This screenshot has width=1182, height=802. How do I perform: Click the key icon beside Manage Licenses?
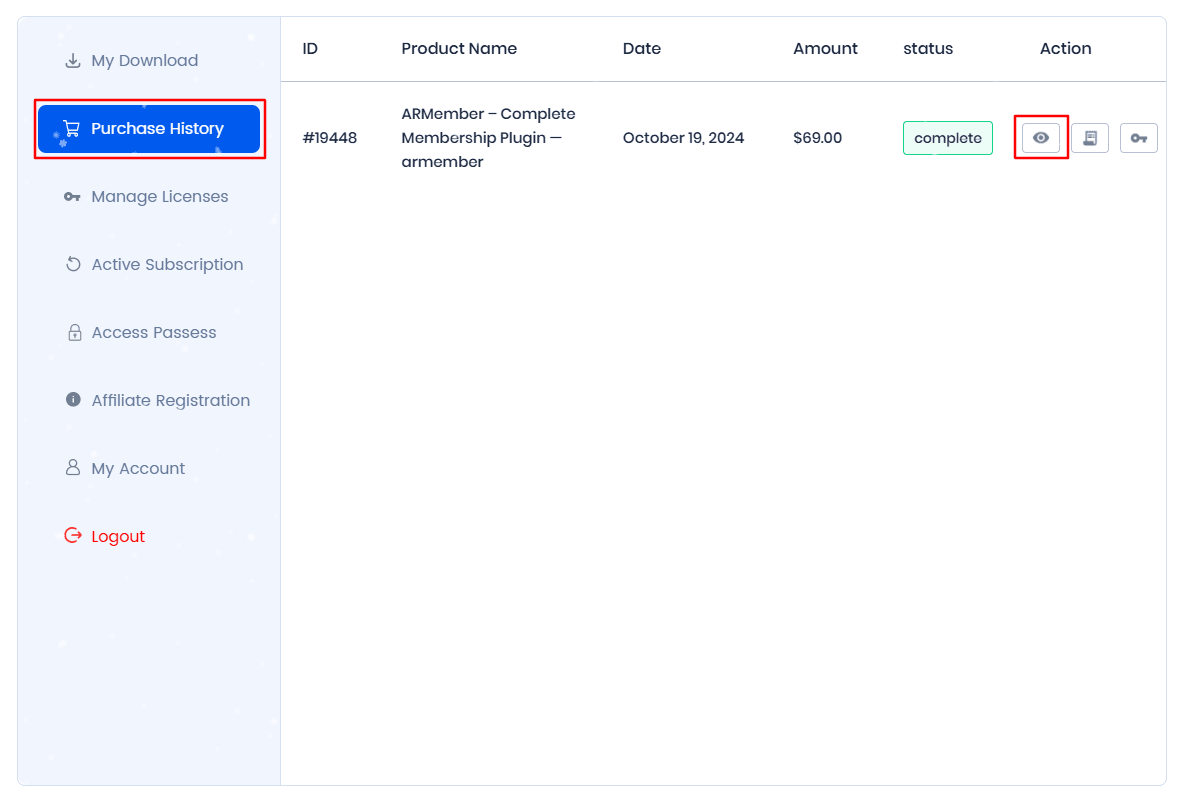click(72, 197)
